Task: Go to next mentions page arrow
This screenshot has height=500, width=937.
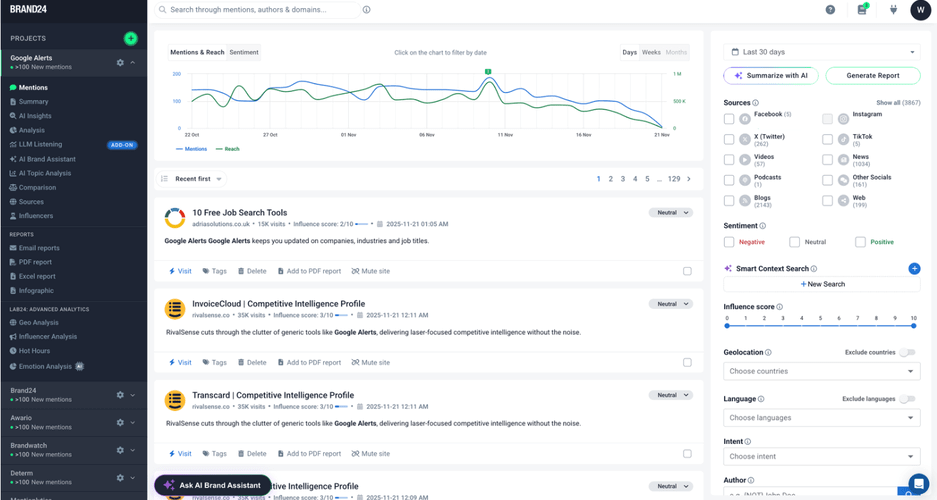Action: tap(689, 179)
